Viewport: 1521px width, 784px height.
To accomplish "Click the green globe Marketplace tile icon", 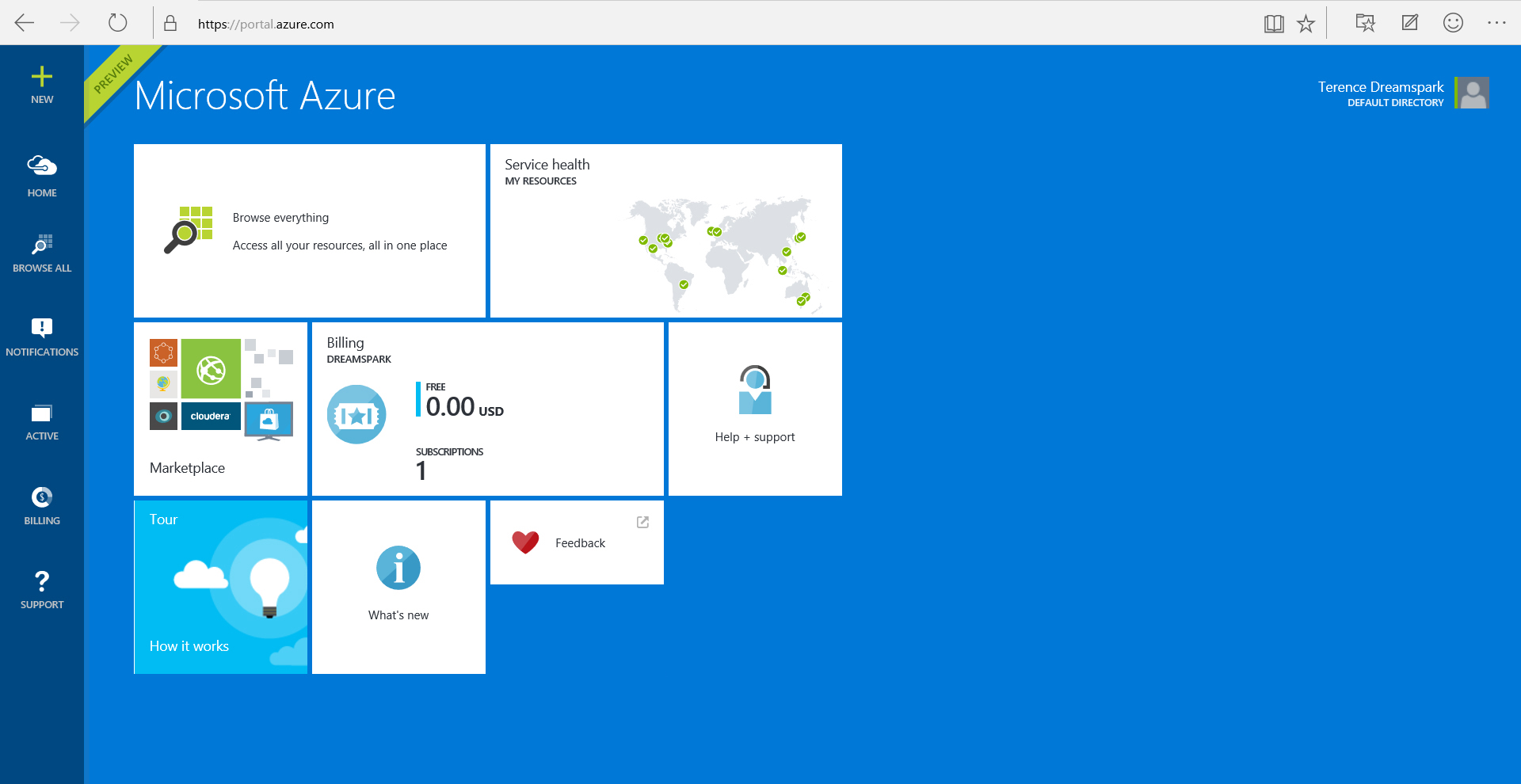I will click(x=211, y=369).
